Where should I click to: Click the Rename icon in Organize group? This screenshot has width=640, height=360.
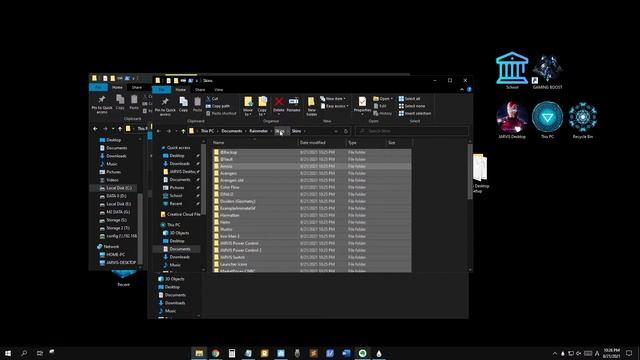(x=293, y=104)
